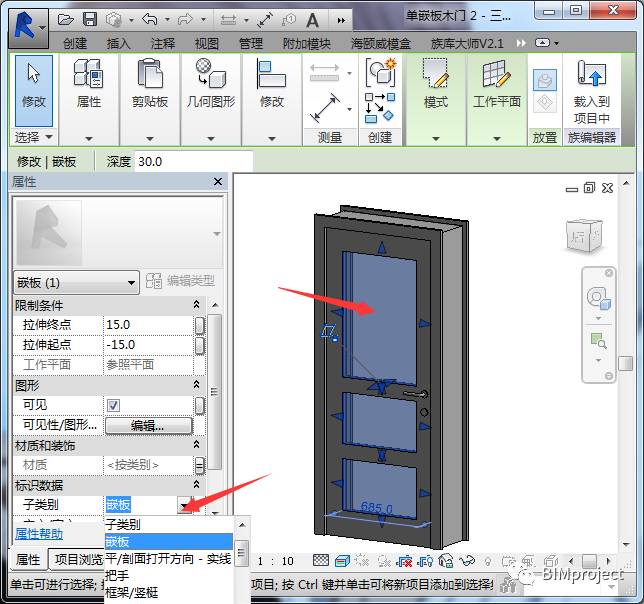Click associate parameter button next to 拉伸起点
644x604 pixels.
[199, 345]
